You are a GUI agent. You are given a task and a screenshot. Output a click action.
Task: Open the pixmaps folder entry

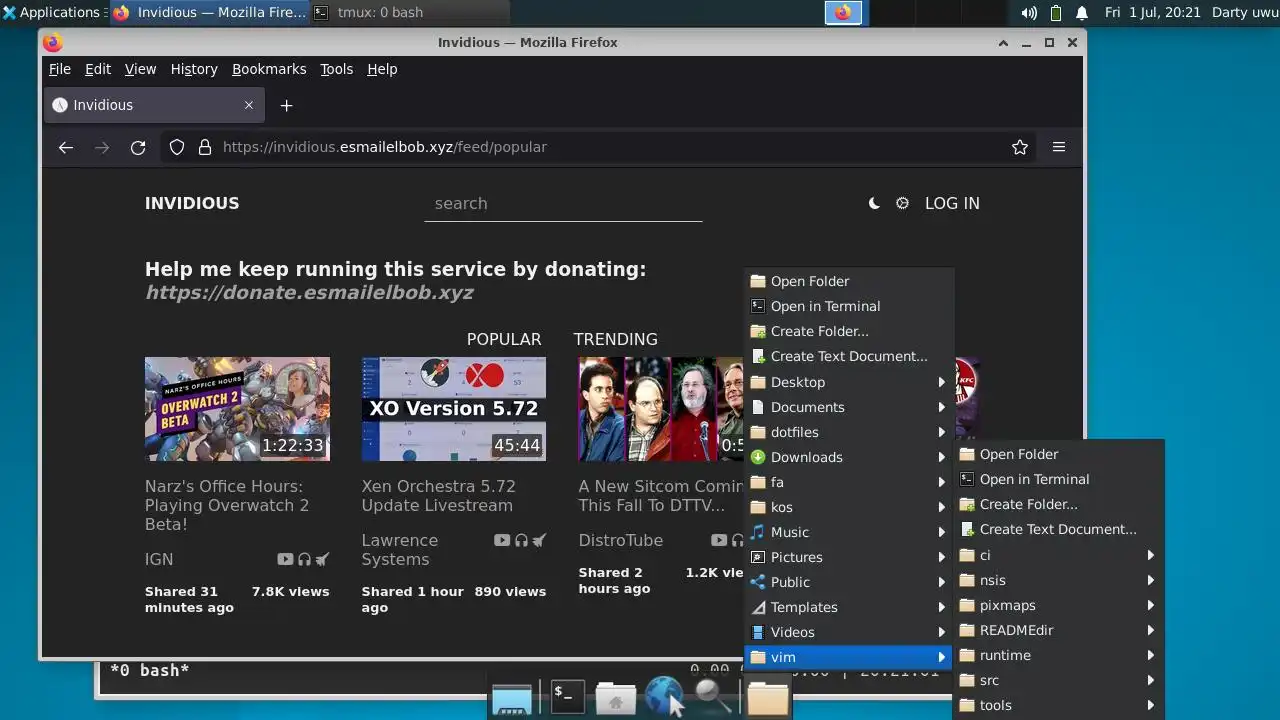pos(1058,605)
